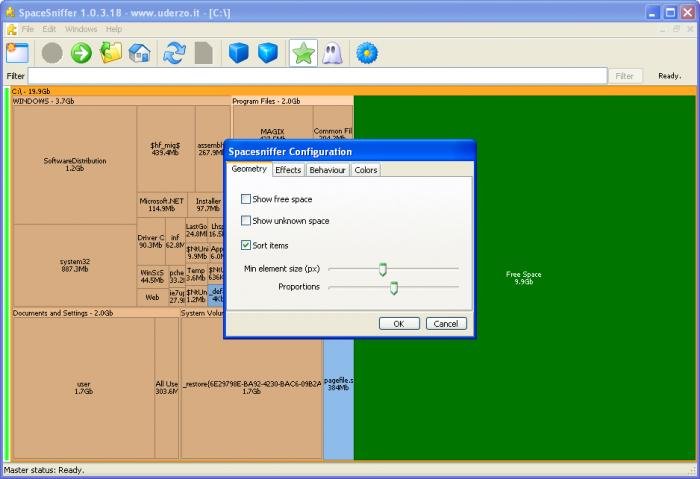Screen dimensions: 700x479
Task: Select the Free Space 9.9Gb block
Action: pyautogui.click(x=524, y=278)
